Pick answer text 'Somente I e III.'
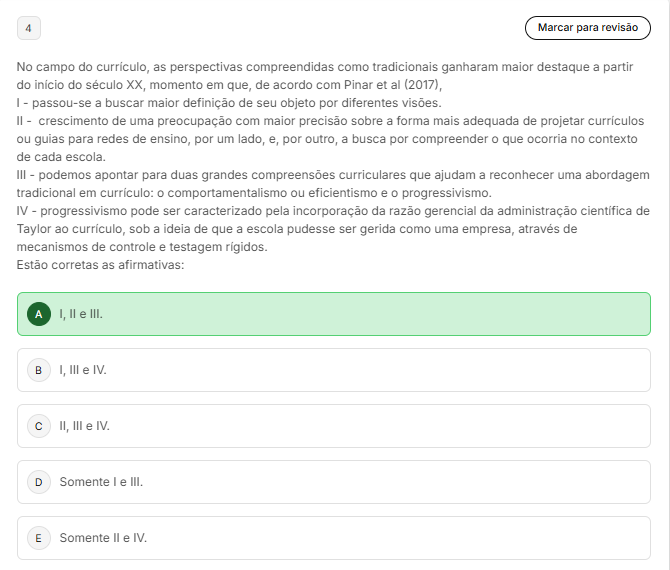The height and width of the screenshot is (570, 670). pos(101,482)
